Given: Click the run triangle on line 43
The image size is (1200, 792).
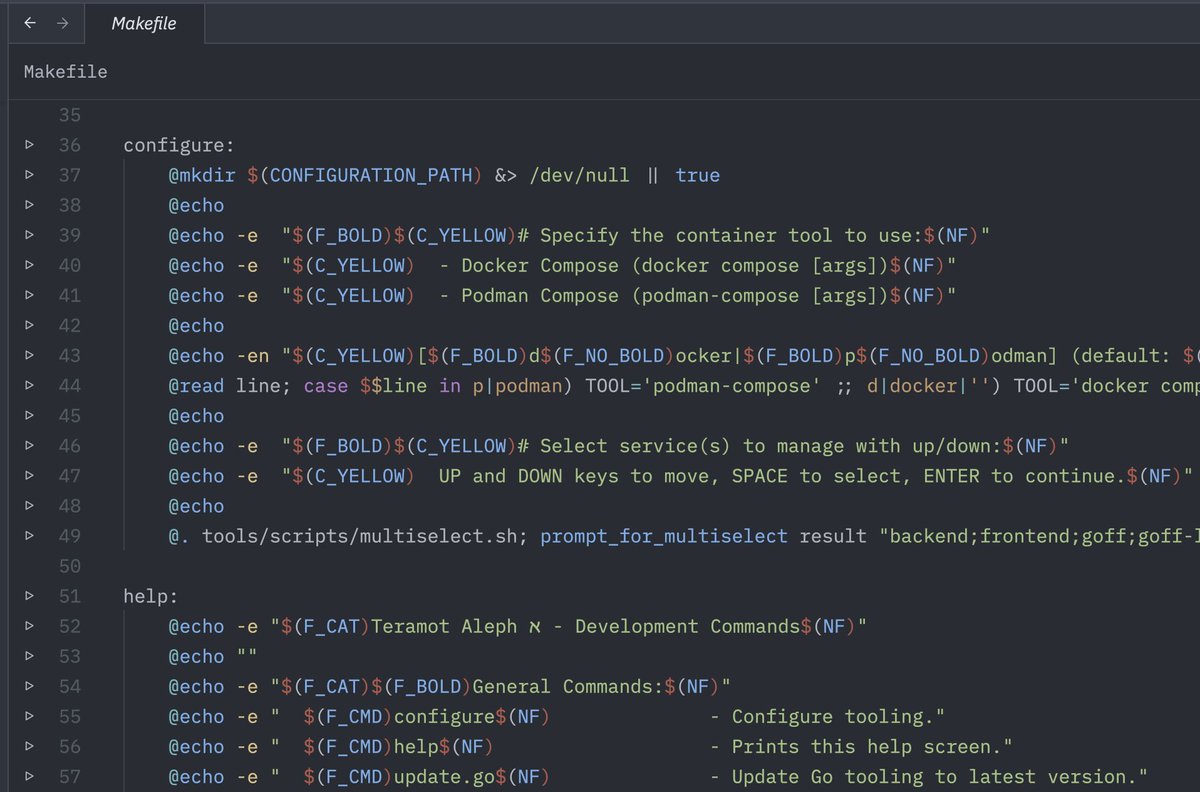Looking at the screenshot, I should pos(30,355).
